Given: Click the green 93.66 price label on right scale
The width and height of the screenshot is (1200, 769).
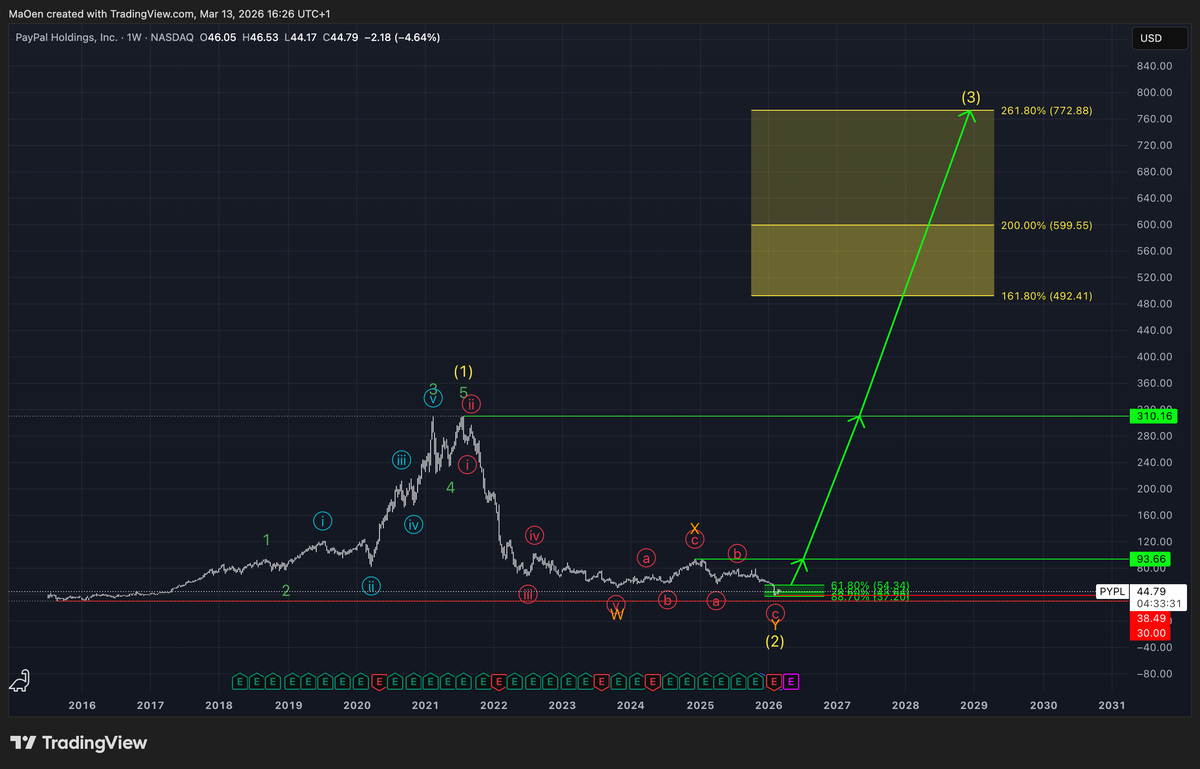Looking at the screenshot, I should (x=1150, y=559).
